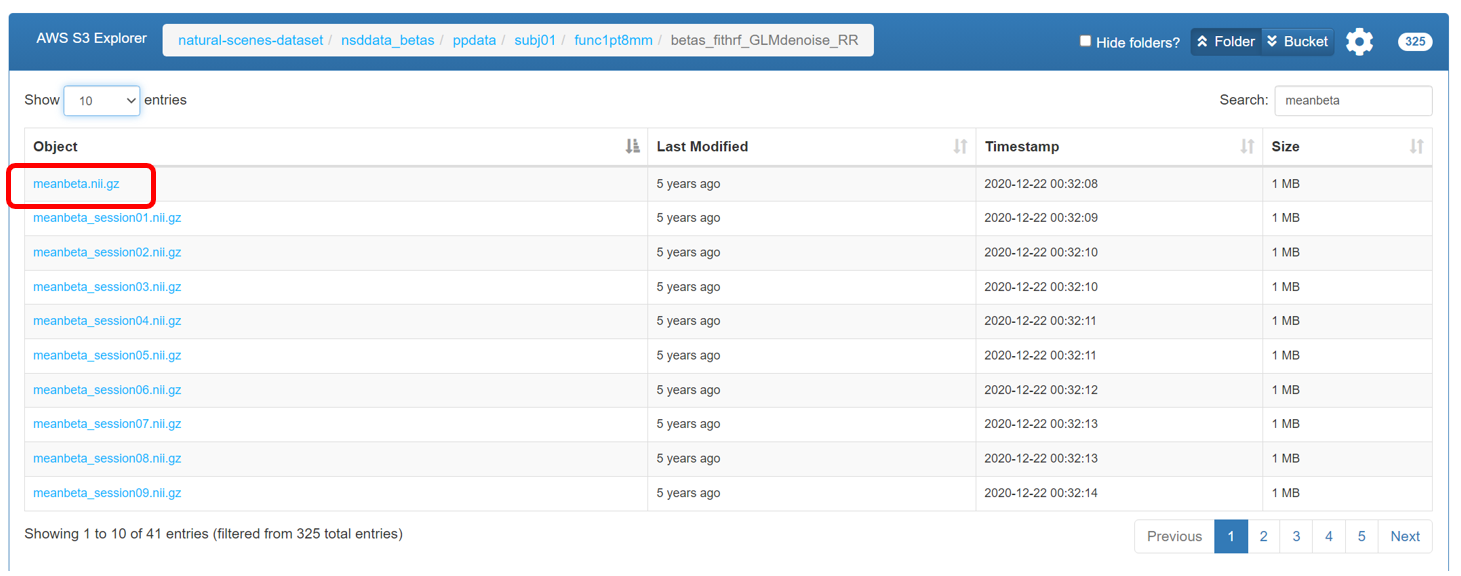1461x576 pixels.
Task: Click the AWS S3 Explorer title
Action: [91, 39]
